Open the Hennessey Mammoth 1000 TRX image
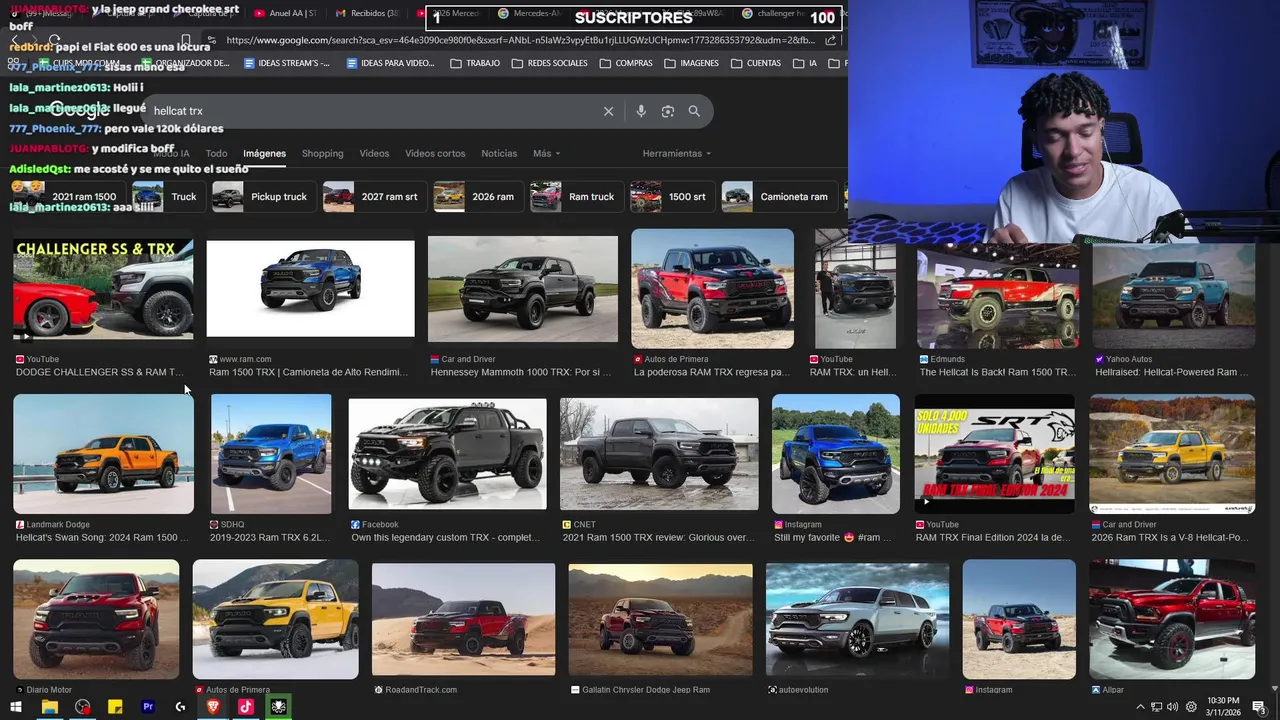Viewport: 1280px width, 720px height. point(523,289)
